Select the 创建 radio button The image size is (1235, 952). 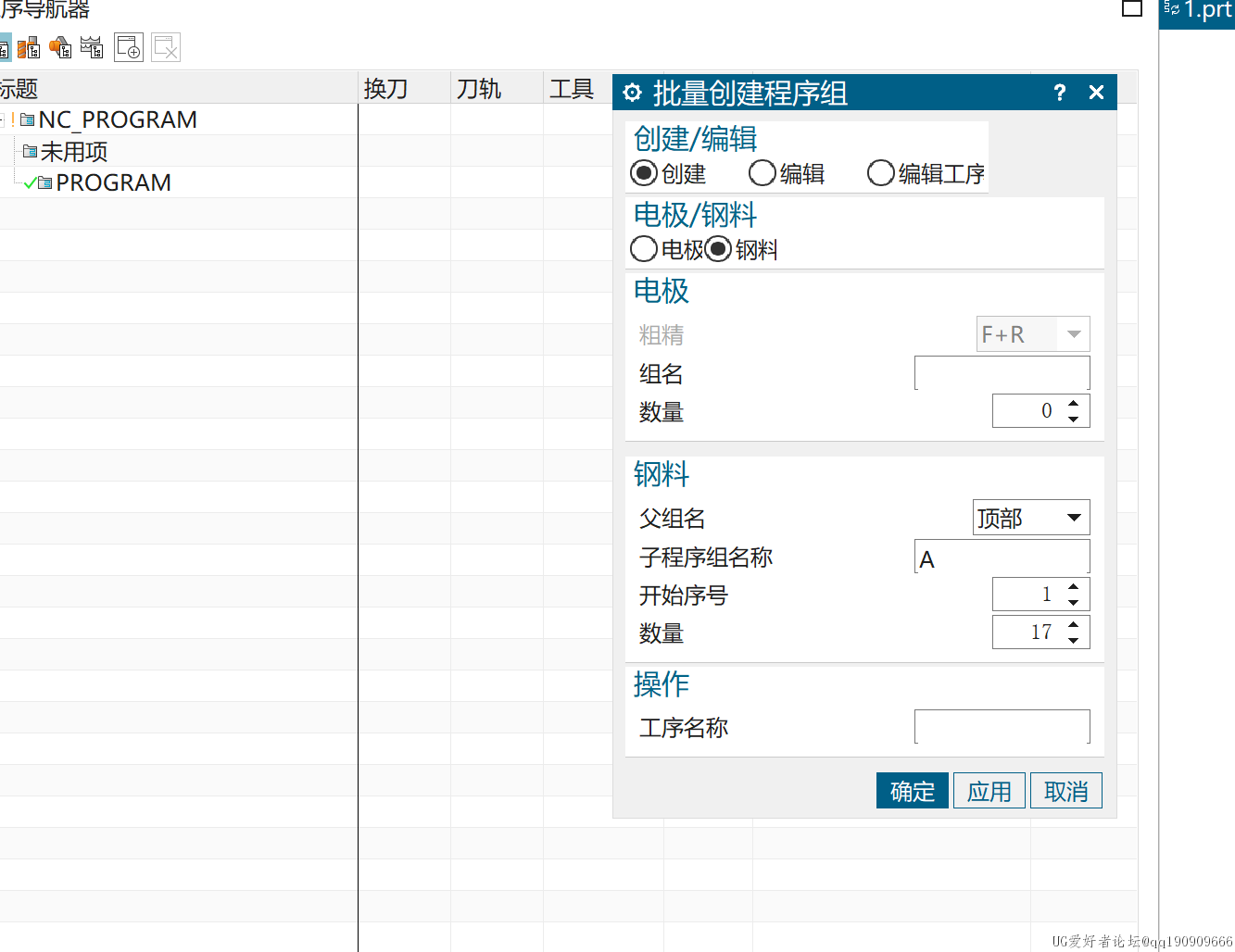644,173
